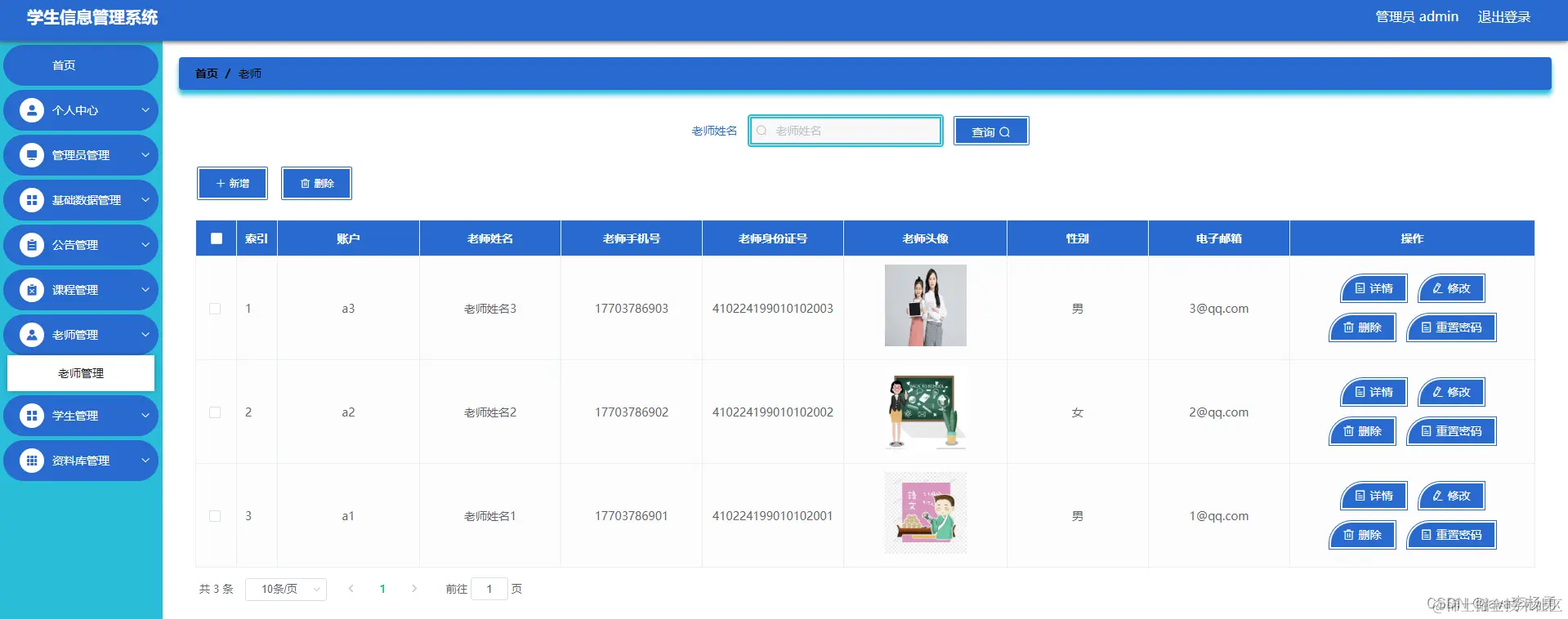Click the 前往 page number input
Image resolution: width=1568 pixels, height=619 pixels.
pos(489,589)
